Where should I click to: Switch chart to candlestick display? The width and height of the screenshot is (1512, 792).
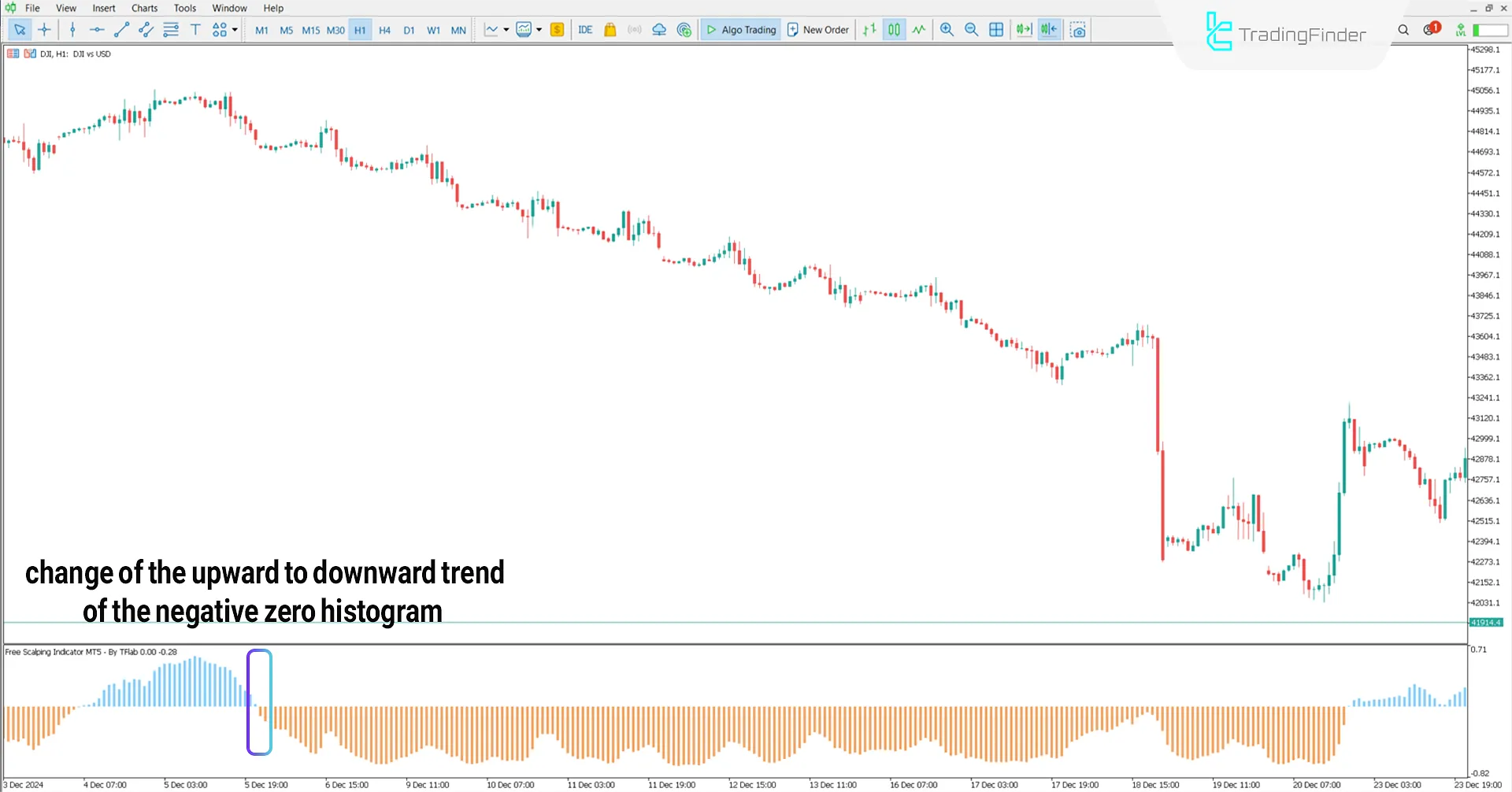click(x=894, y=29)
